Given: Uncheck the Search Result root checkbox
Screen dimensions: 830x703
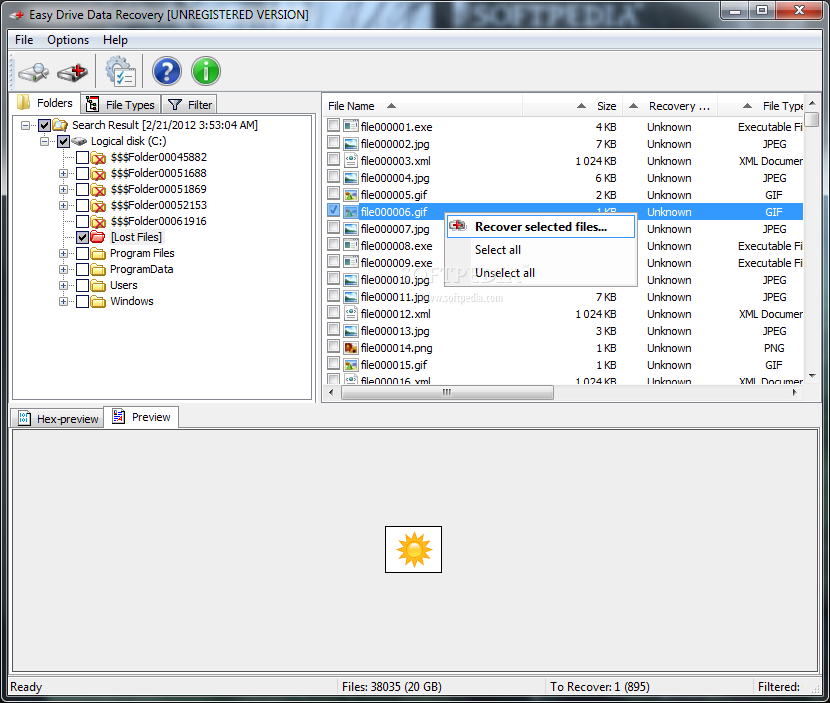Looking at the screenshot, I should tap(44, 125).
